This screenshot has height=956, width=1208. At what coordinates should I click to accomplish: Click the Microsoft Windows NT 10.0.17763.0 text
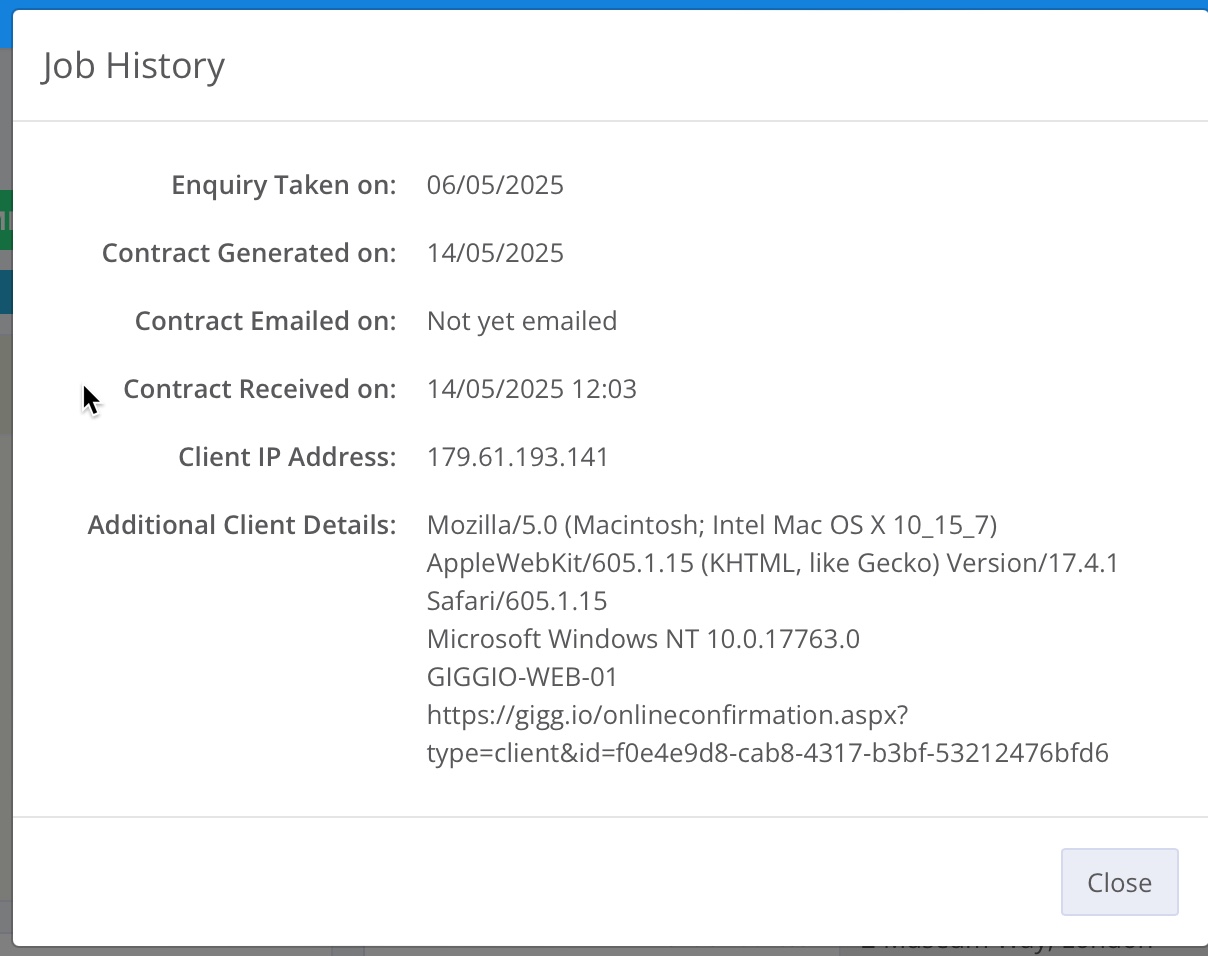pyautogui.click(x=643, y=639)
